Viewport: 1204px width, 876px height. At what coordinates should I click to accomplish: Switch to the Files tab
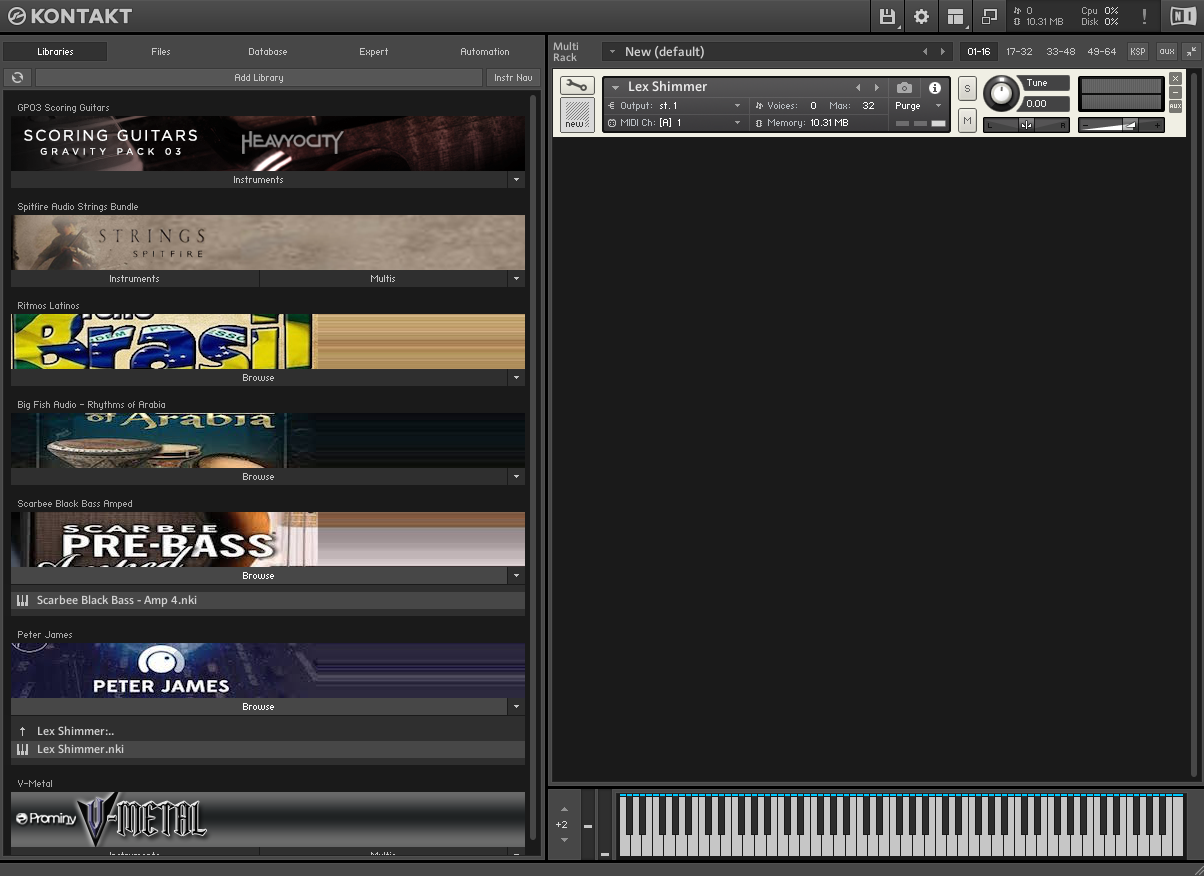click(161, 52)
